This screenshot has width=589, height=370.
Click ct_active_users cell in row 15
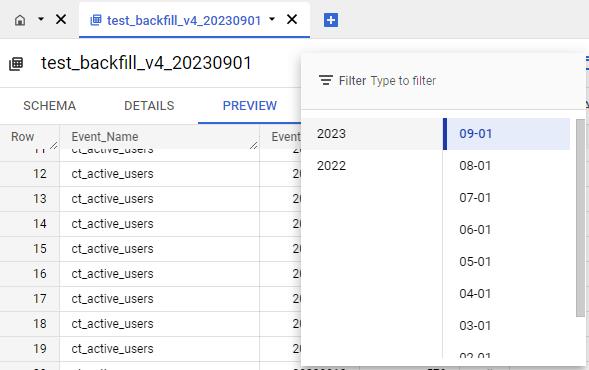point(159,249)
